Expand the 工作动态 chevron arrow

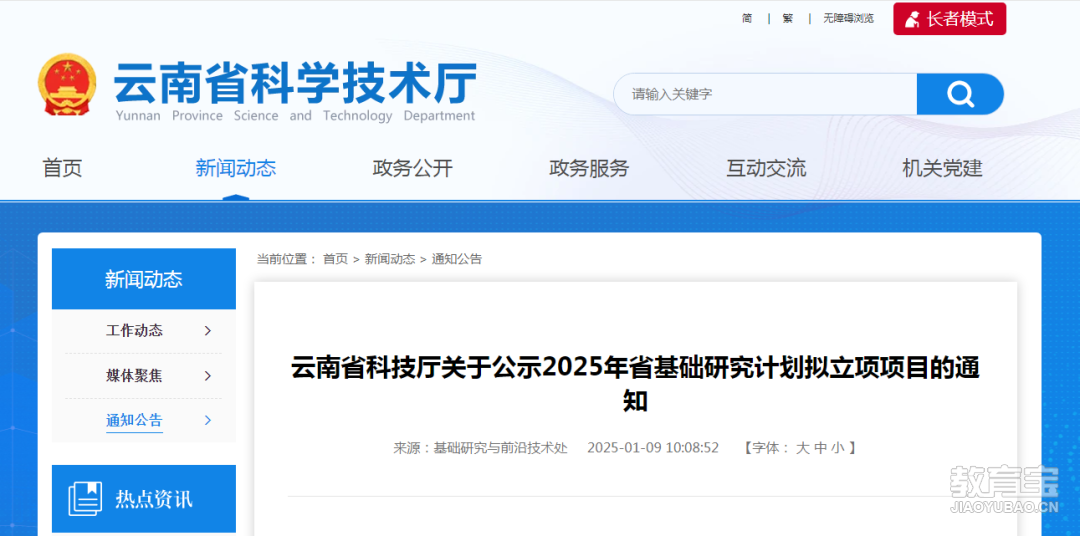point(207,331)
